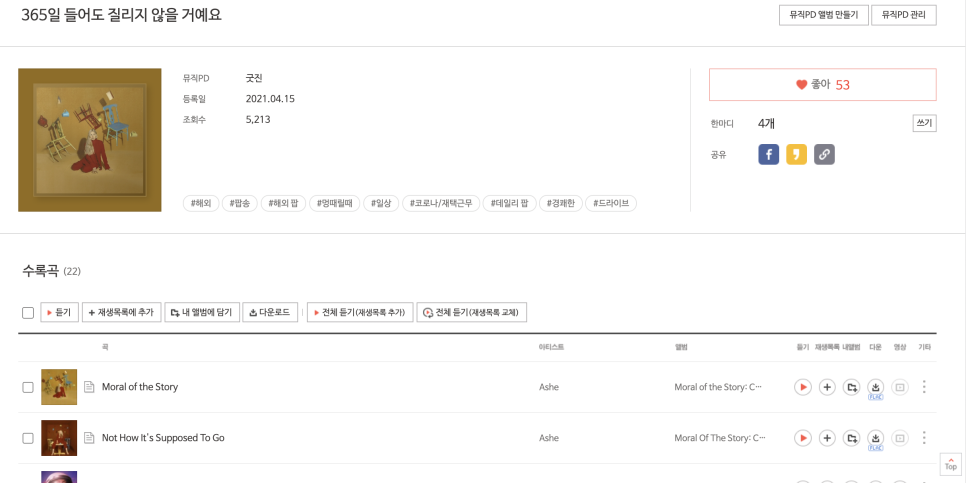This screenshot has height=483, width=966.
Task: Save Not How It's Supposed To Go to album
Action: pos(851,438)
